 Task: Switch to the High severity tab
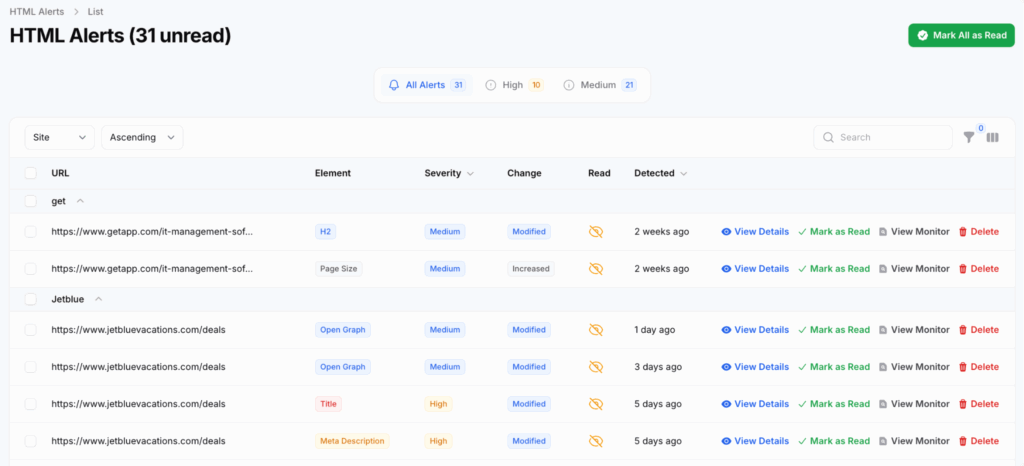(515, 85)
